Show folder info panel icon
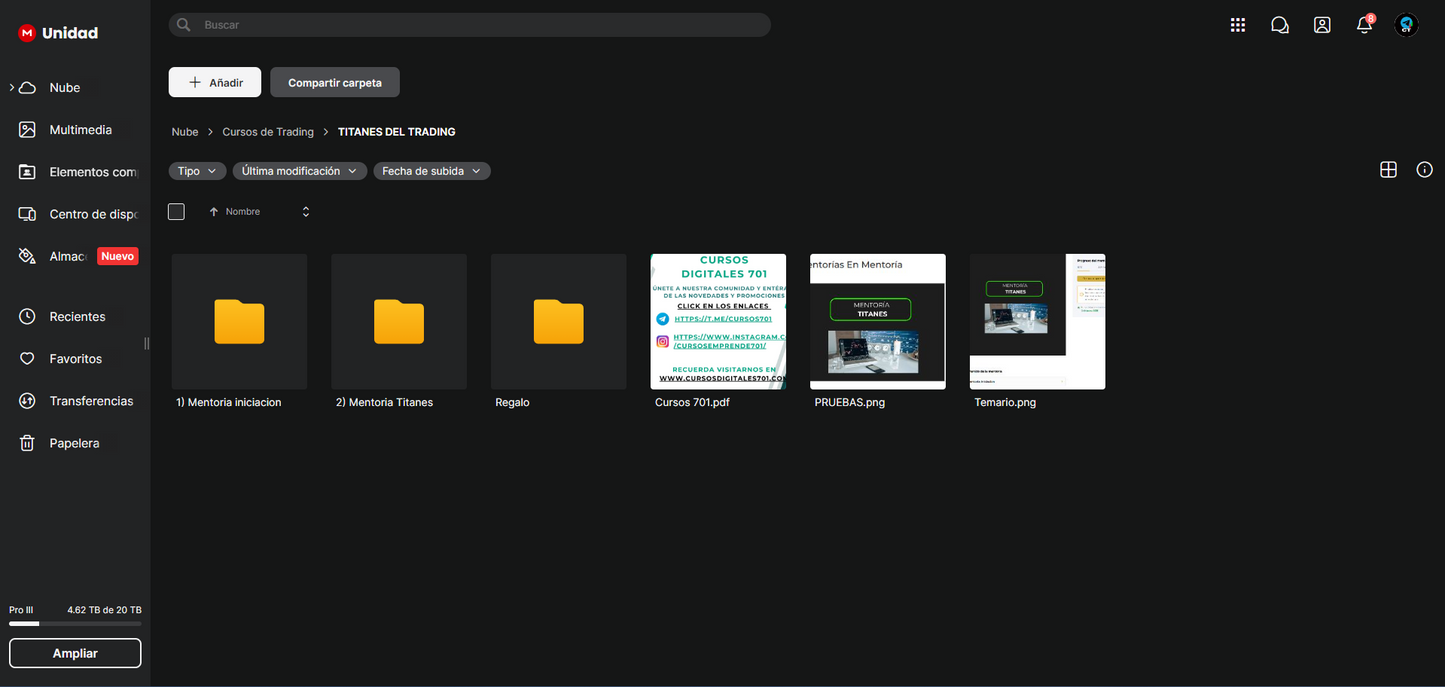Viewport: 1445px width, 687px height. (x=1424, y=170)
